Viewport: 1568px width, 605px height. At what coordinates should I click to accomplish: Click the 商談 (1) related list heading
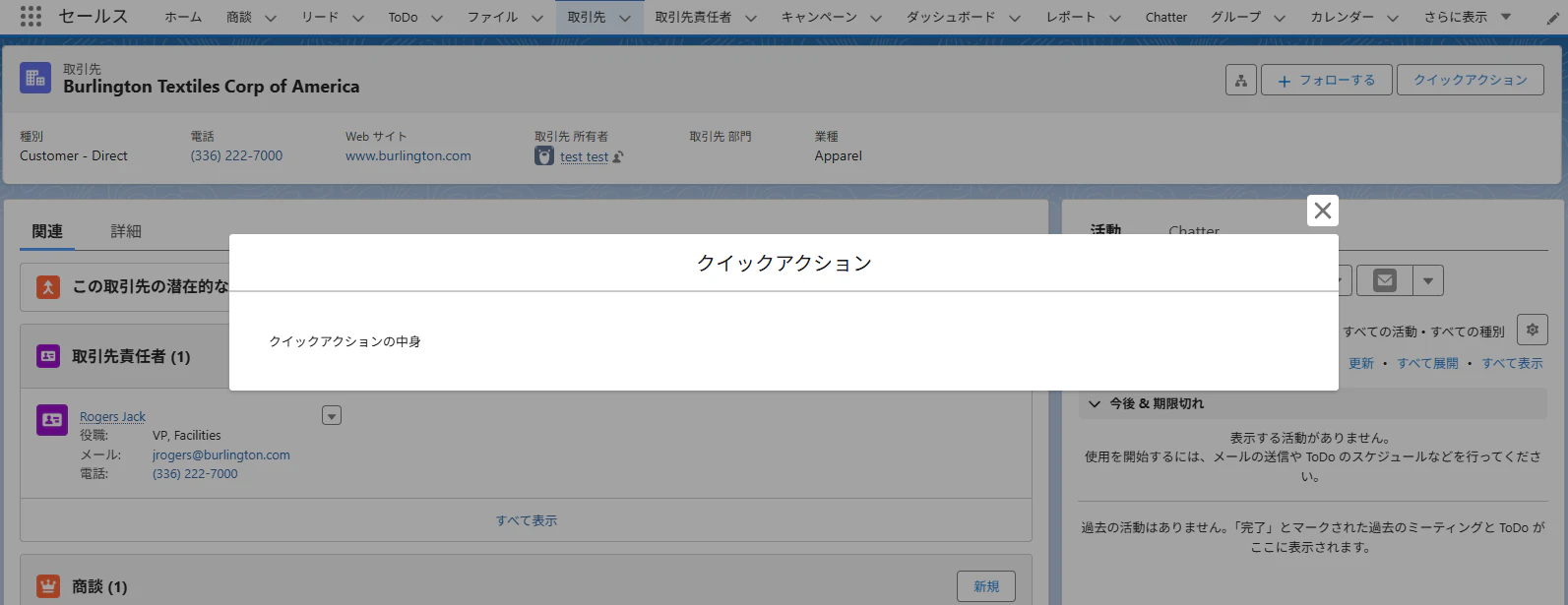pyautogui.click(x=99, y=586)
